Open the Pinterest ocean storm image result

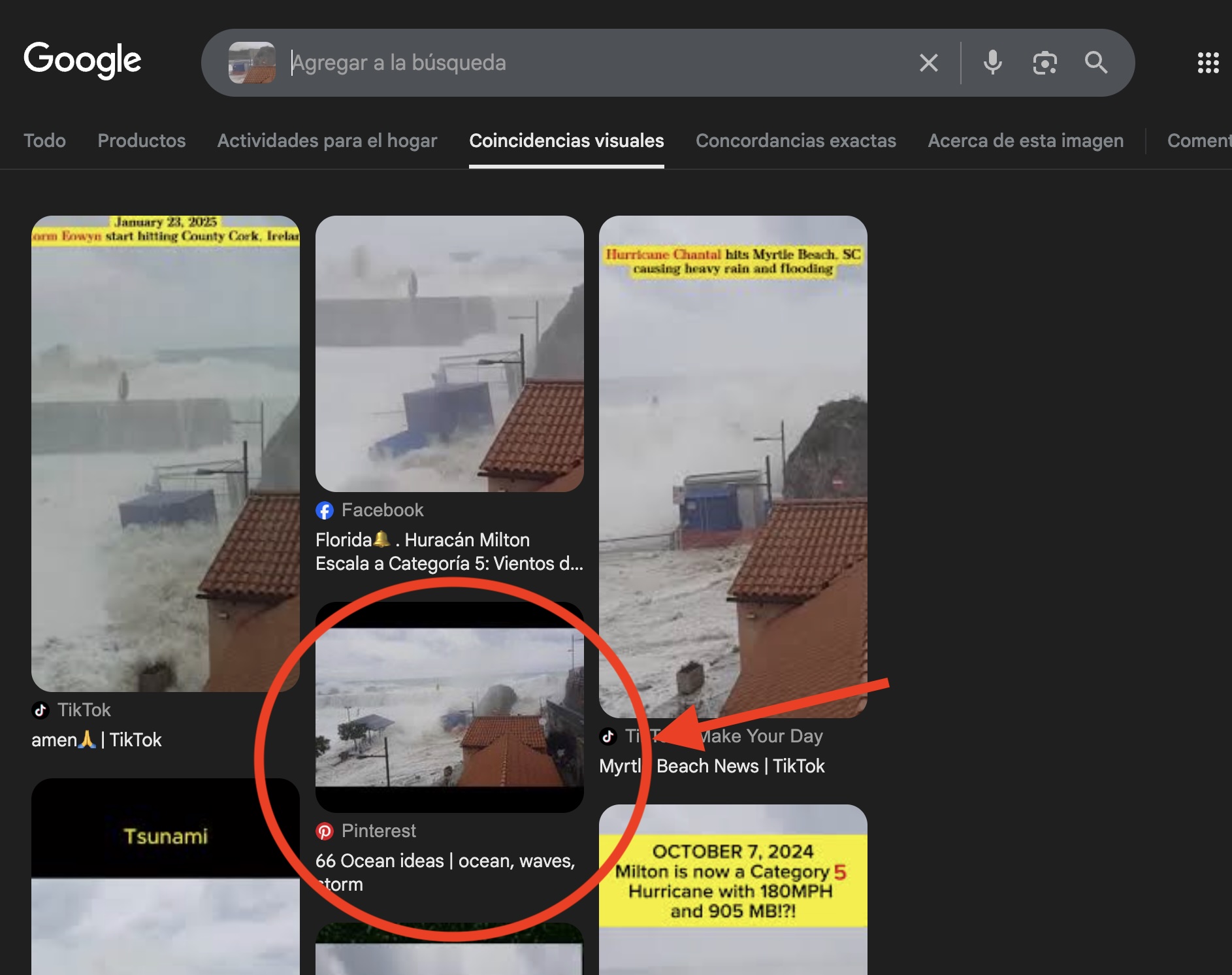click(449, 707)
